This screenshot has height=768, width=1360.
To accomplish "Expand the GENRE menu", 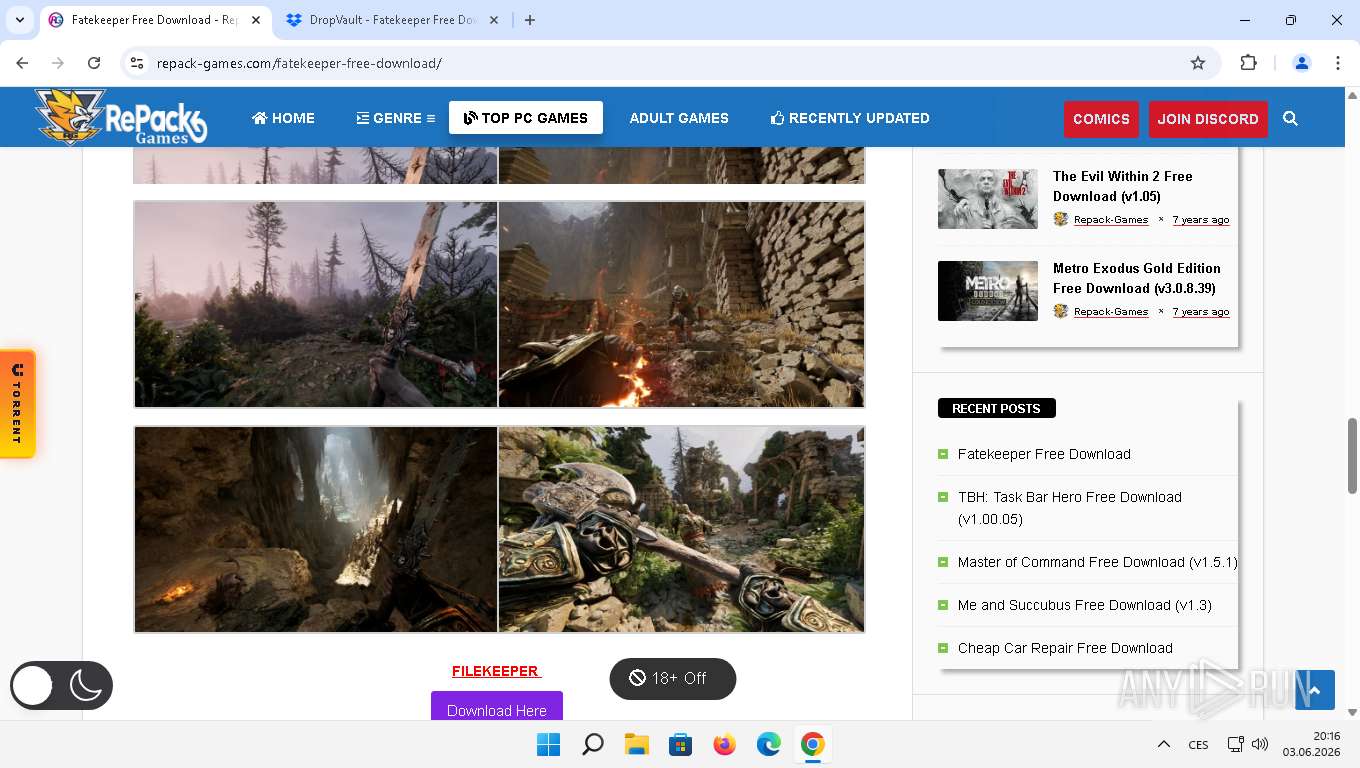I will pos(396,118).
